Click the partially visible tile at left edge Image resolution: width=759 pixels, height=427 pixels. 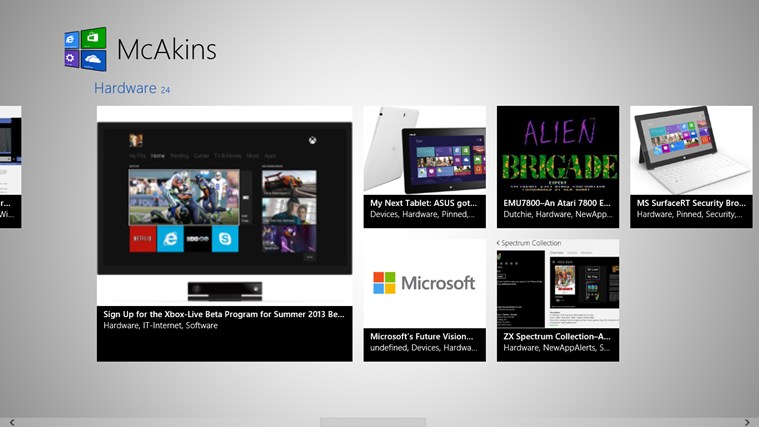coord(10,166)
